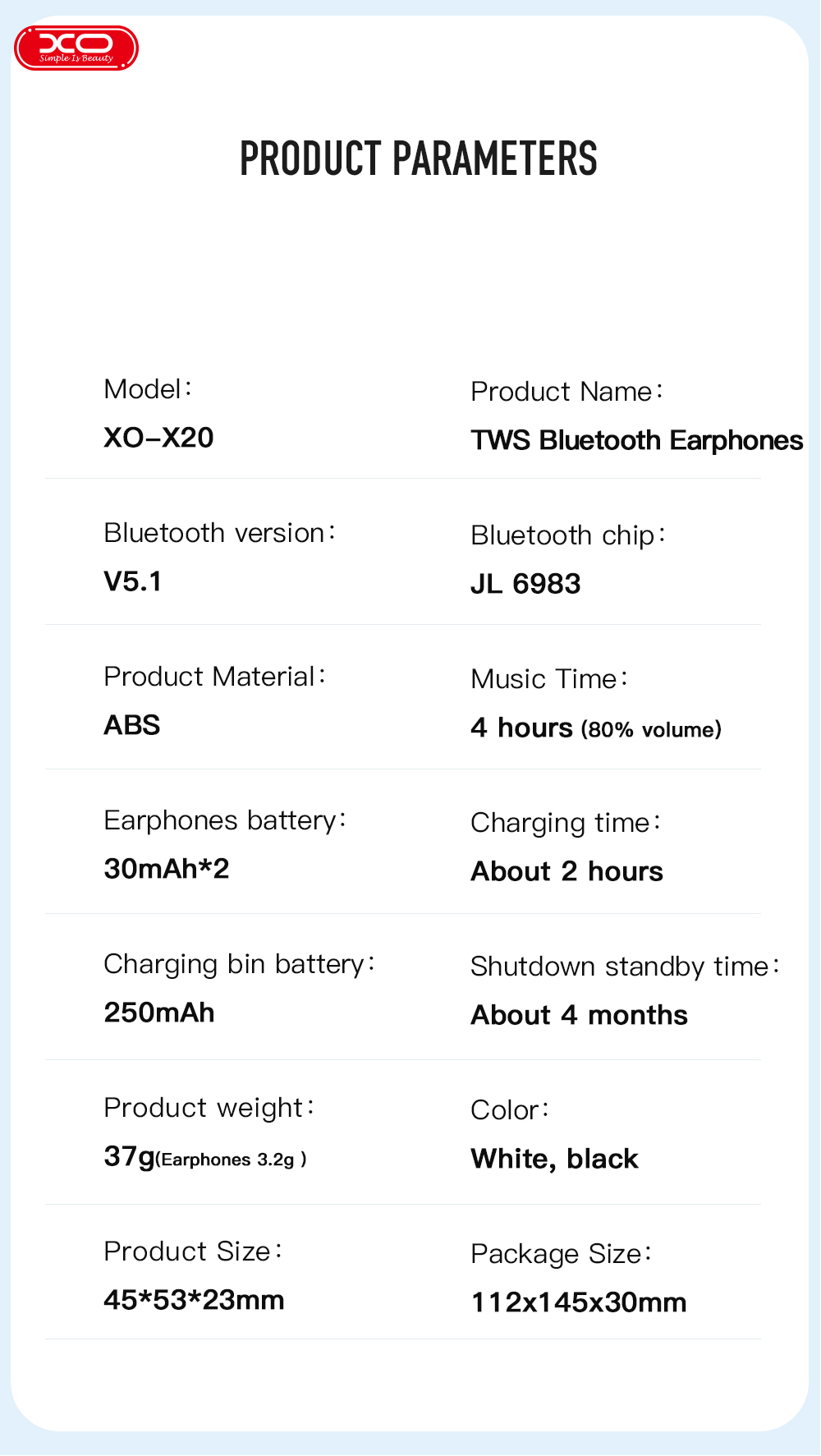
Task: Click the ABS material value
Action: [x=132, y=725]
